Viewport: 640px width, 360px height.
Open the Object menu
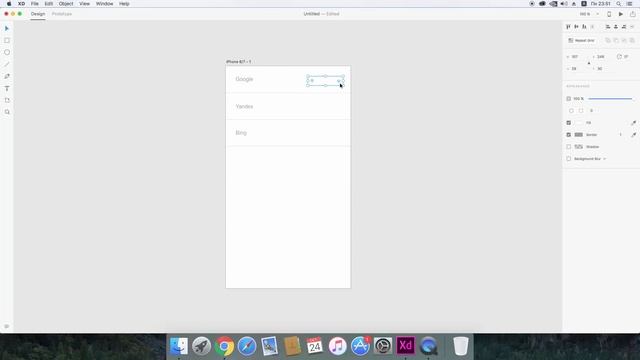click(66, 4)
